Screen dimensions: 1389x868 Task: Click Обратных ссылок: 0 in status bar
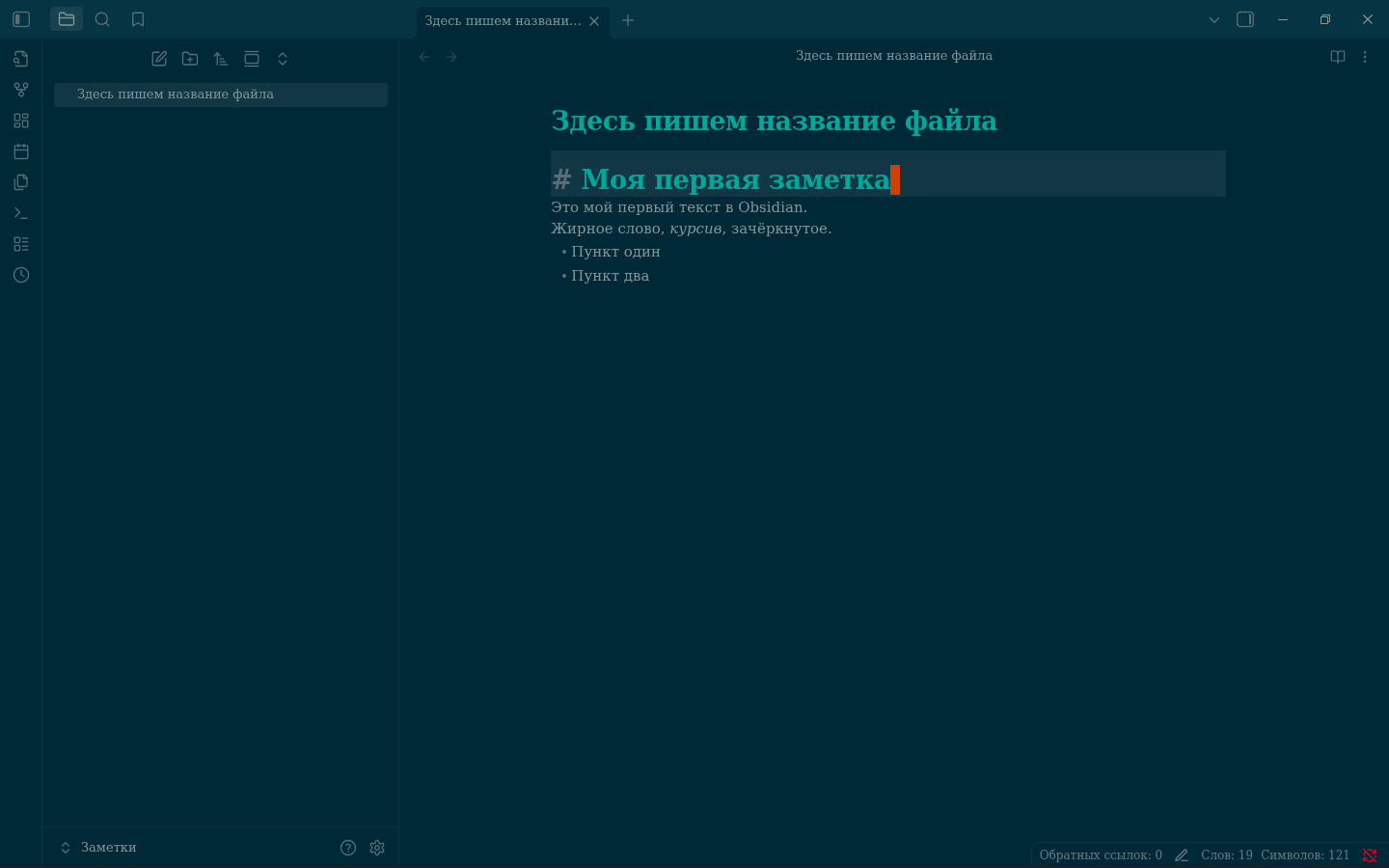click(x=1100, y=855)
